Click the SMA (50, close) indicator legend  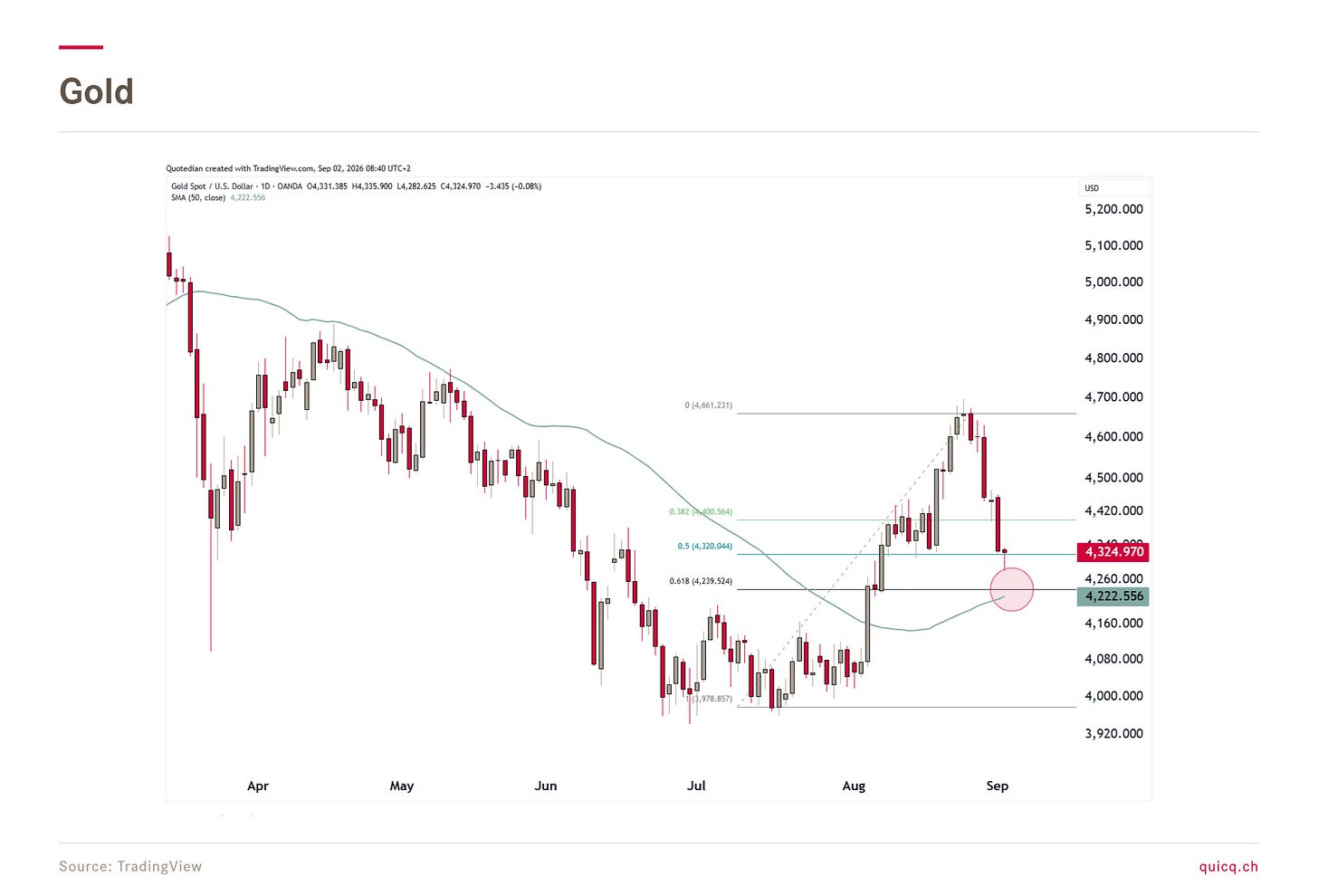tap(218, 197)
